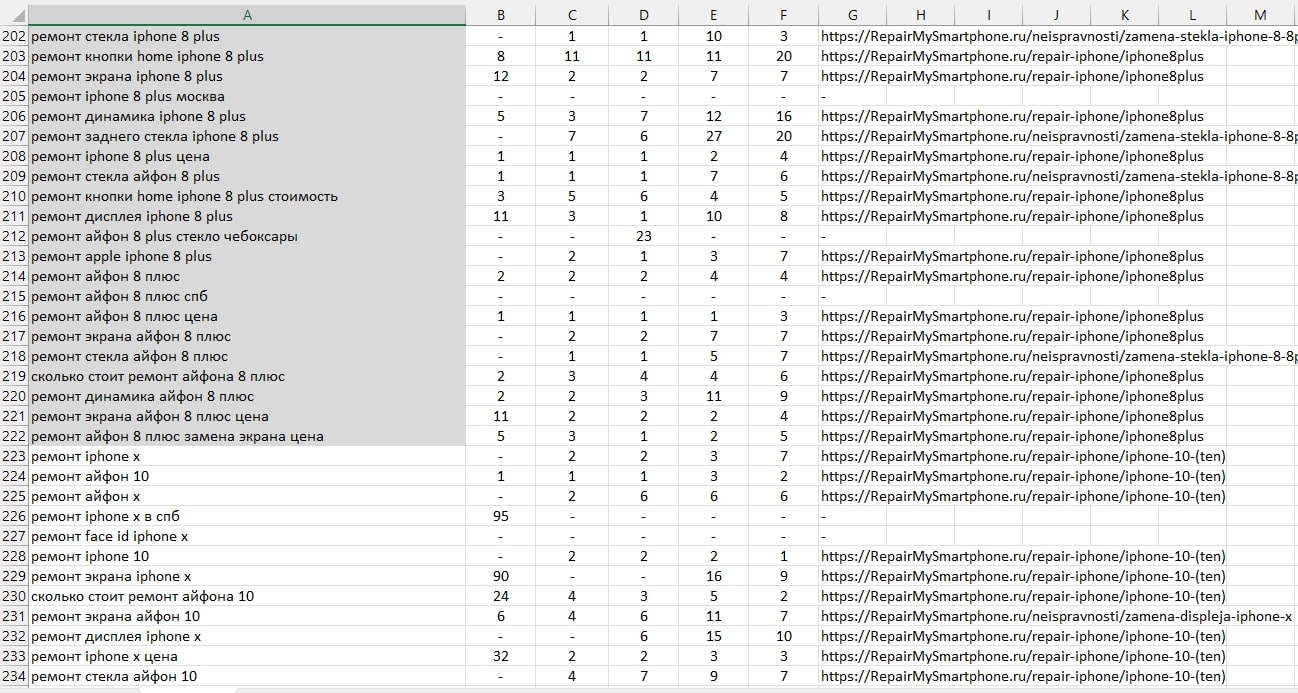This screenshot has width=1298, height=693.
Task: Click cell 'ремонт айфон 8 плюс спб'
Action: point(247,296)
